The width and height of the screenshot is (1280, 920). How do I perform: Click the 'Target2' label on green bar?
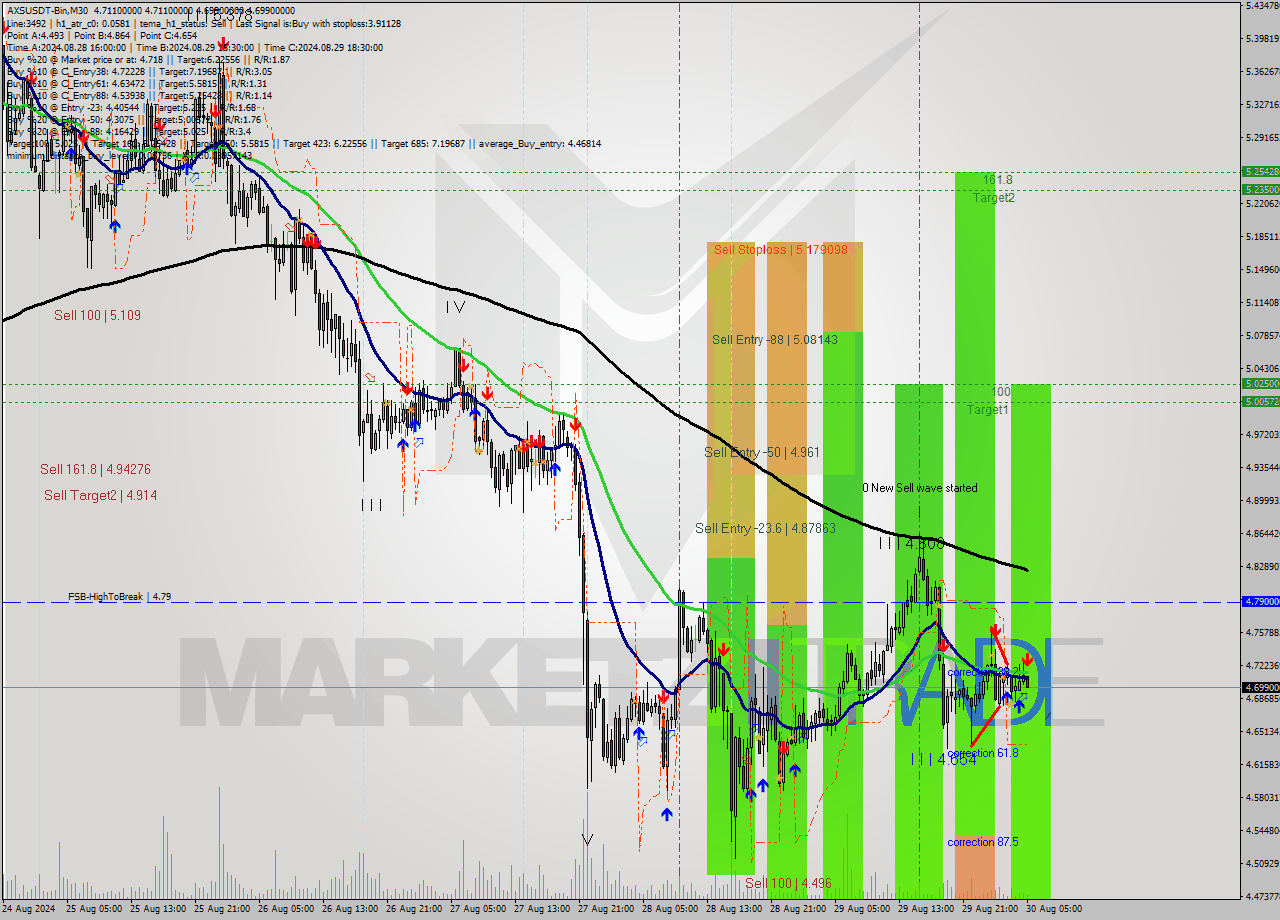click(x=994, y=198)
